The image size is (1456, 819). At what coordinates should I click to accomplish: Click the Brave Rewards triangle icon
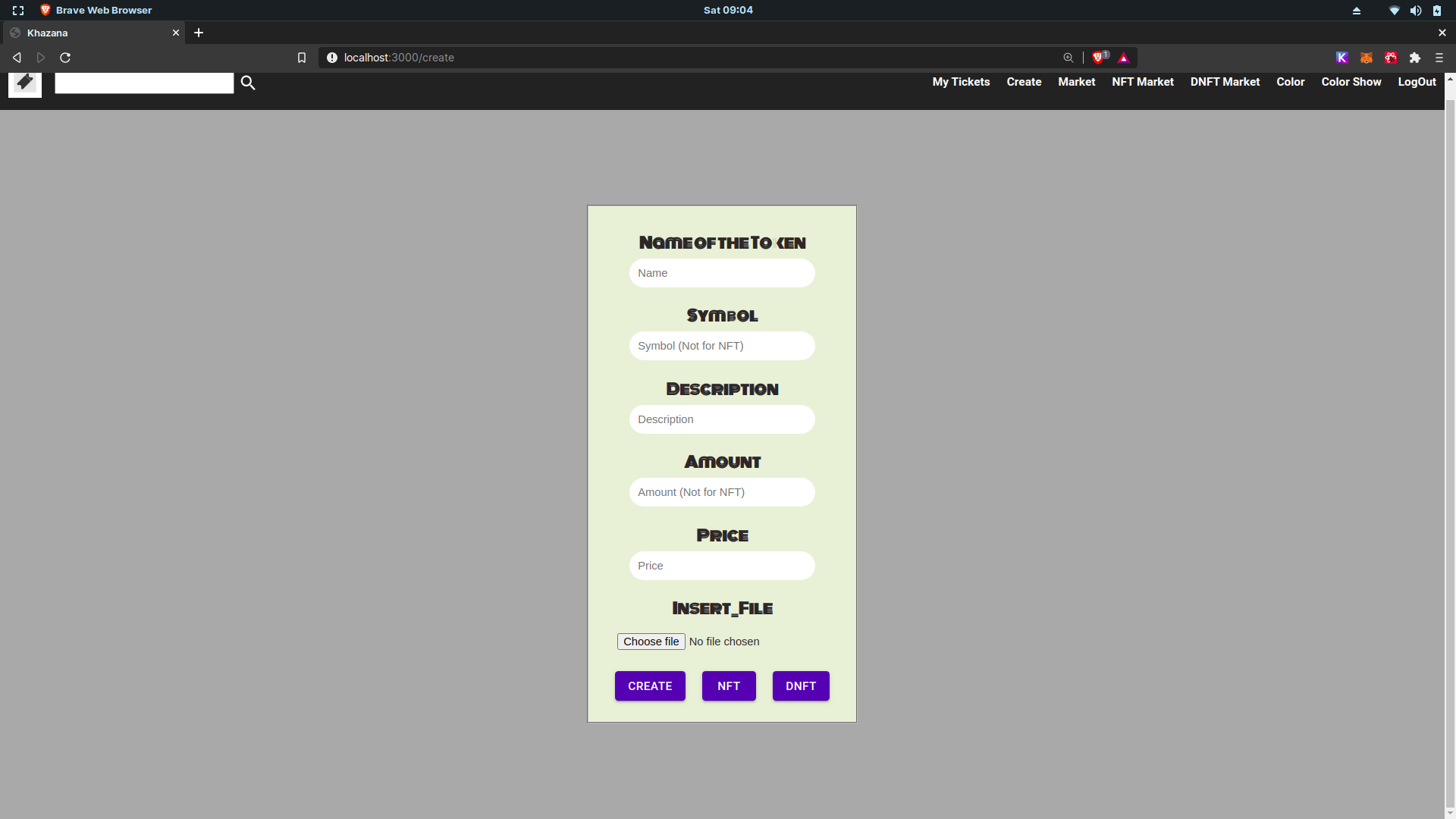tap(1124, 58)
